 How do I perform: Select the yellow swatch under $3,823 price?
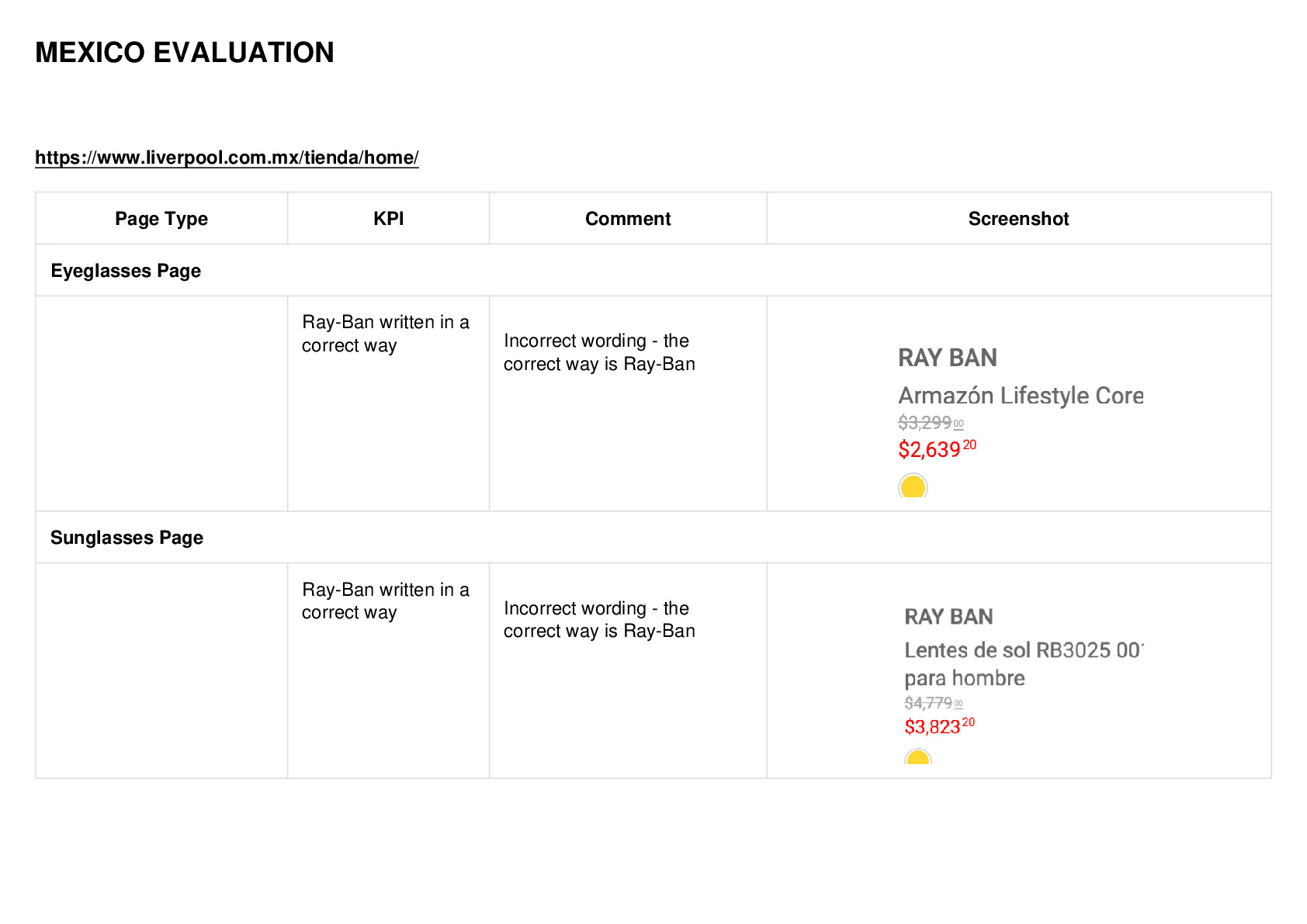tap(918, 756)
